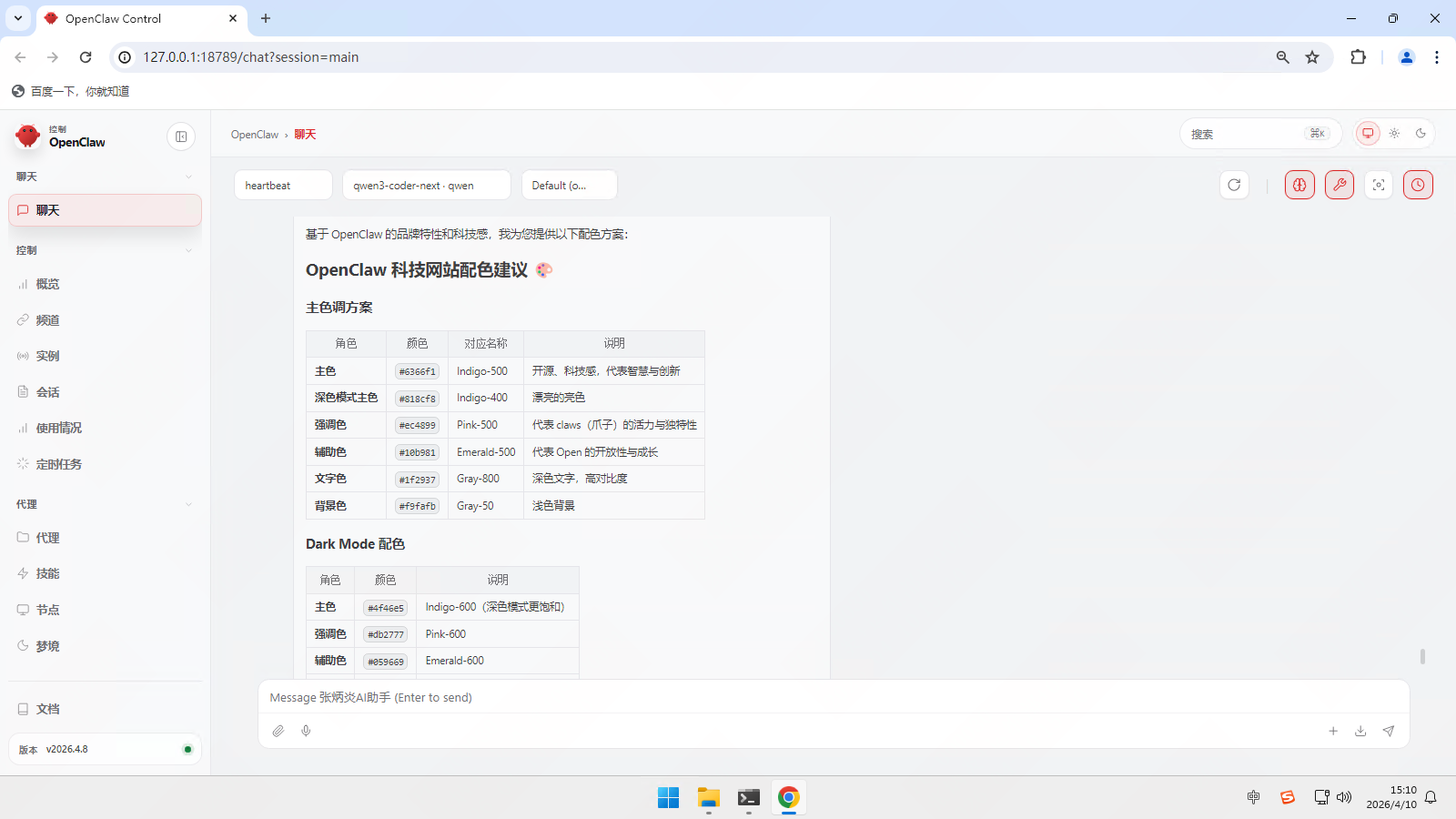
Task: Click the #6366f1 color code
Action: click(418, 371)
